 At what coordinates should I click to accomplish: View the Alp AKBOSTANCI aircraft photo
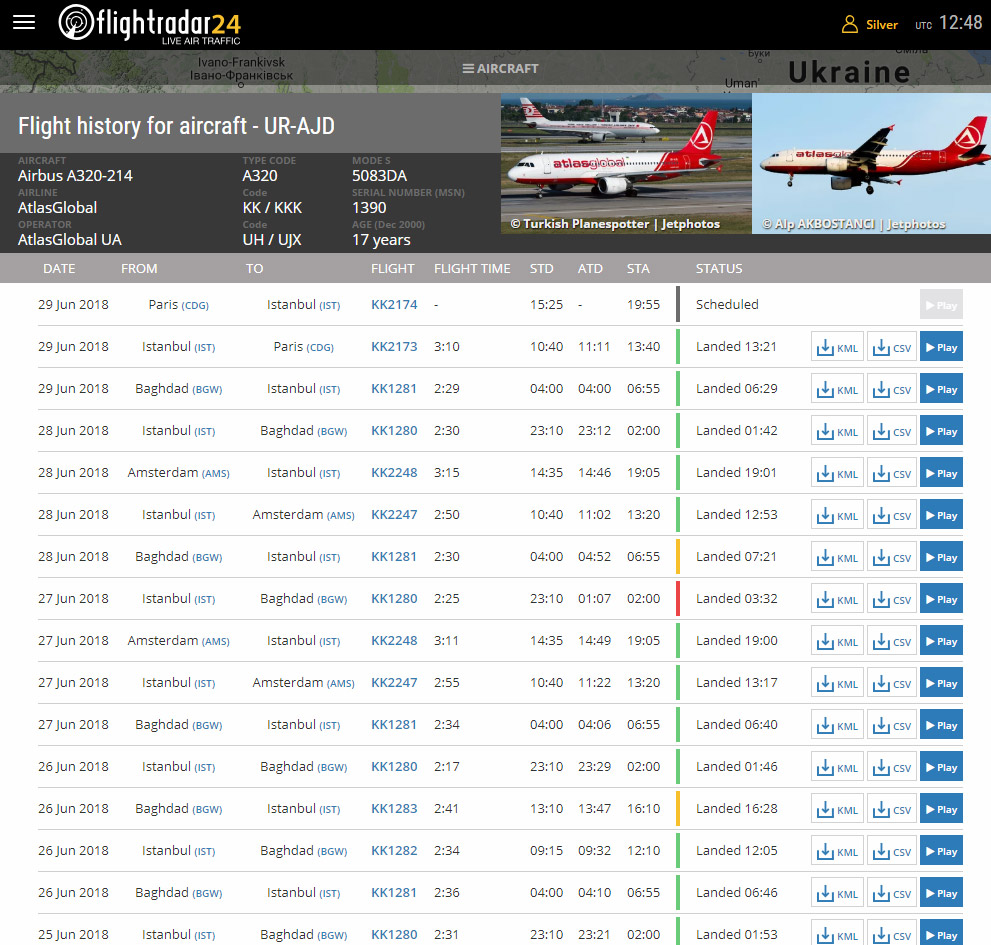tap(872, 164)
